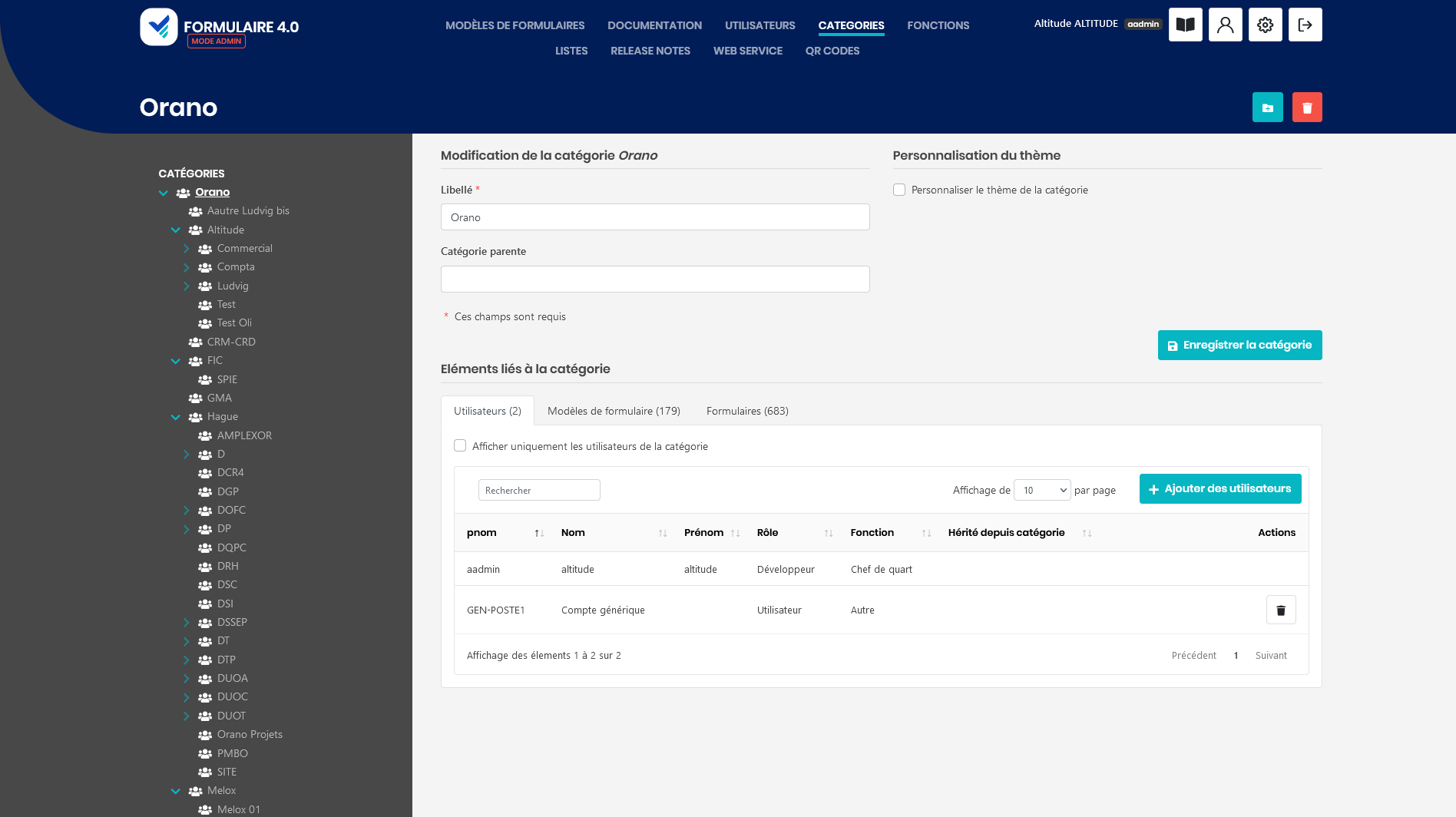Sort table by pnom column arrows
Viewport: 1456px width, 817px height.
(x=539, y=533)
